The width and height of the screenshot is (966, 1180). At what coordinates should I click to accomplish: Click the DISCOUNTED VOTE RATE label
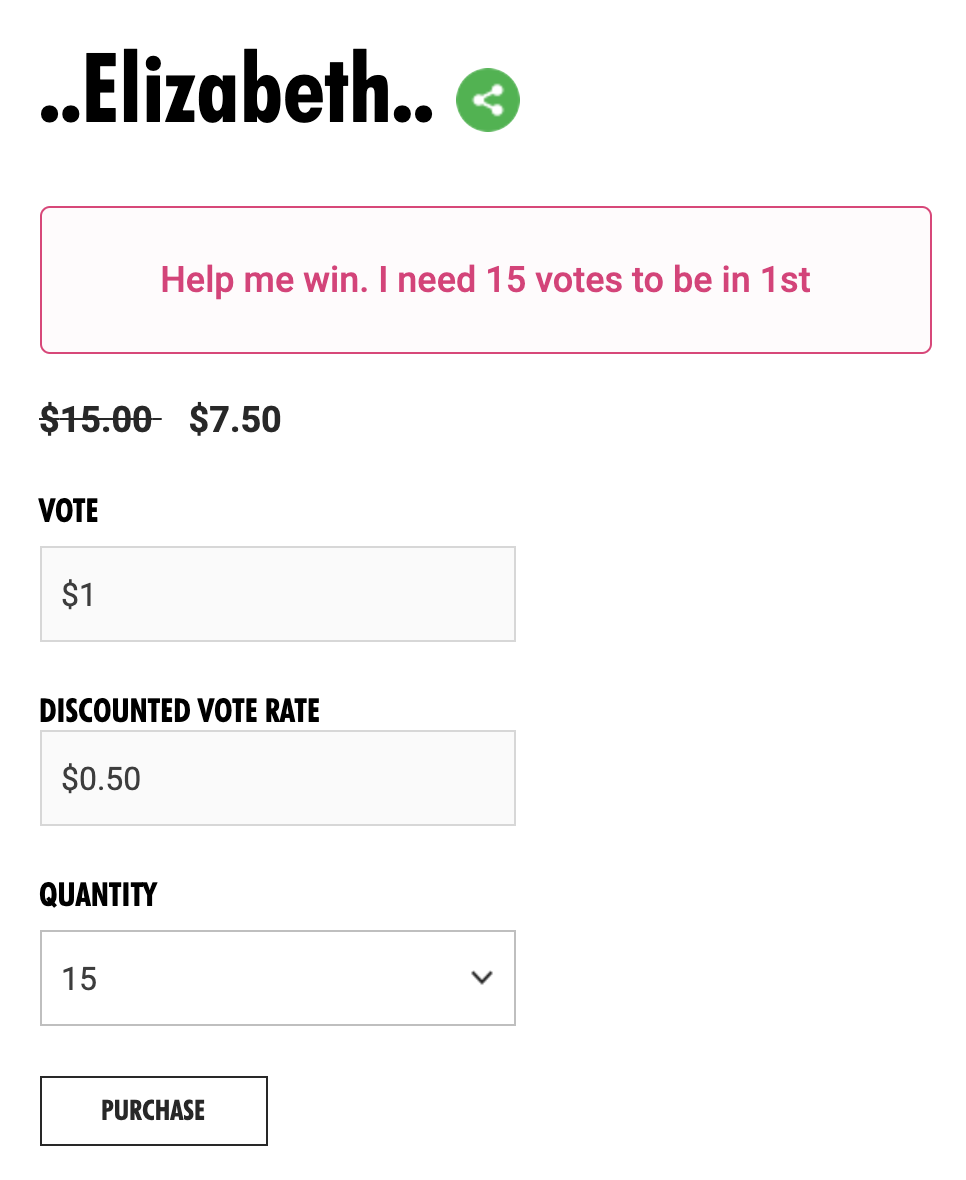point(180,711)
